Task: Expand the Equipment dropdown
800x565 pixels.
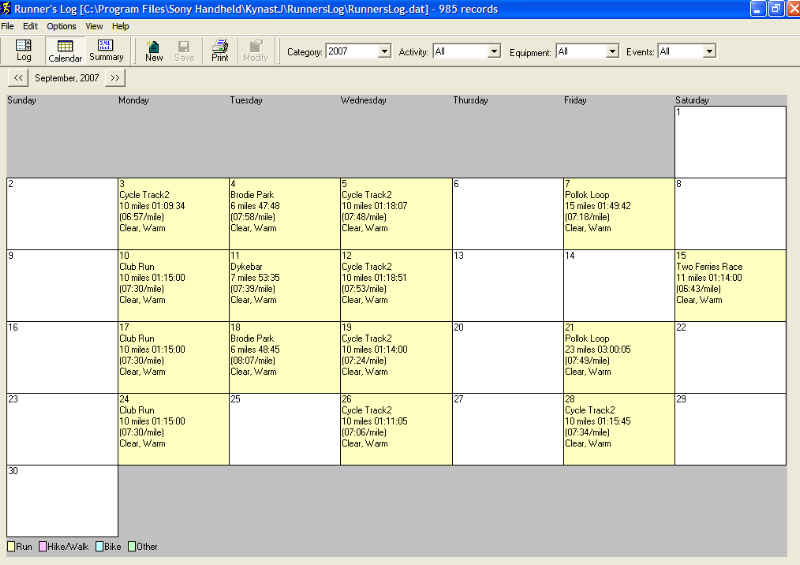Action: pyautogui.click(x=612, y=52)
